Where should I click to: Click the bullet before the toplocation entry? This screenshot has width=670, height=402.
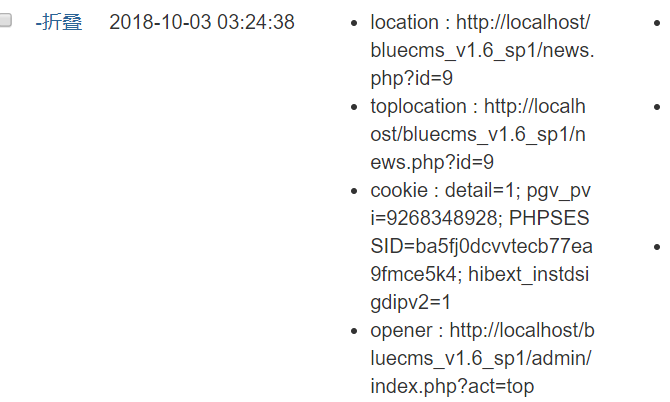click(356, 107)
